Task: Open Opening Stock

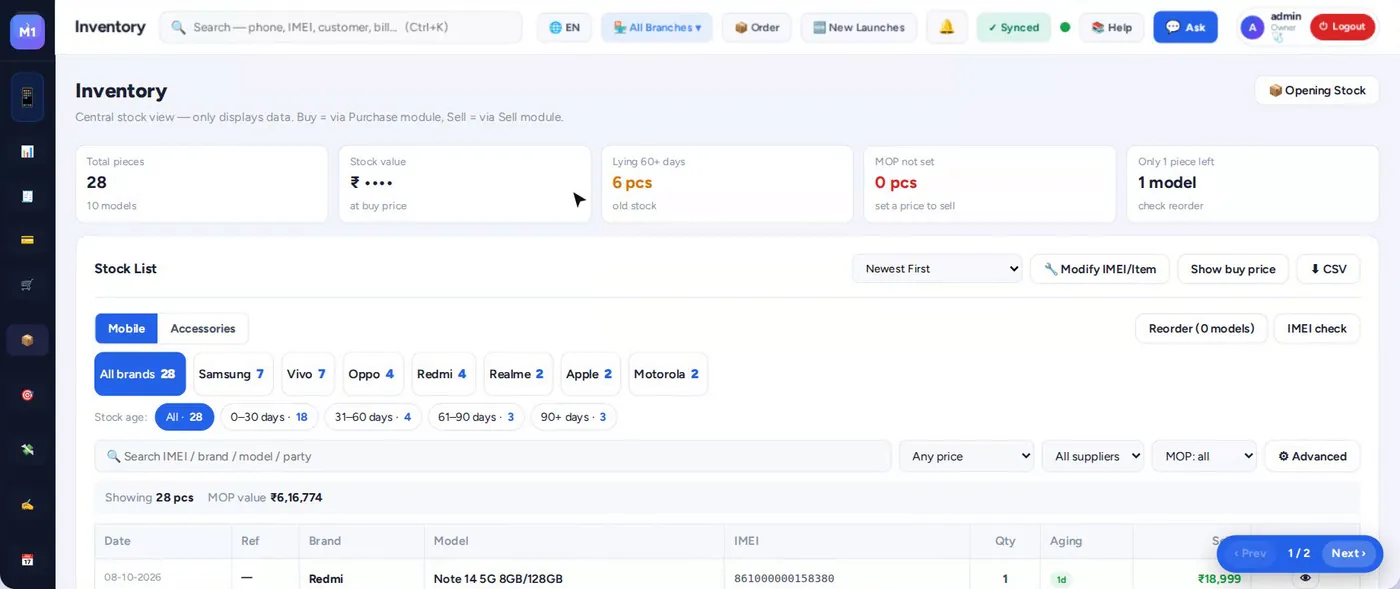Action: point(1317,90)
